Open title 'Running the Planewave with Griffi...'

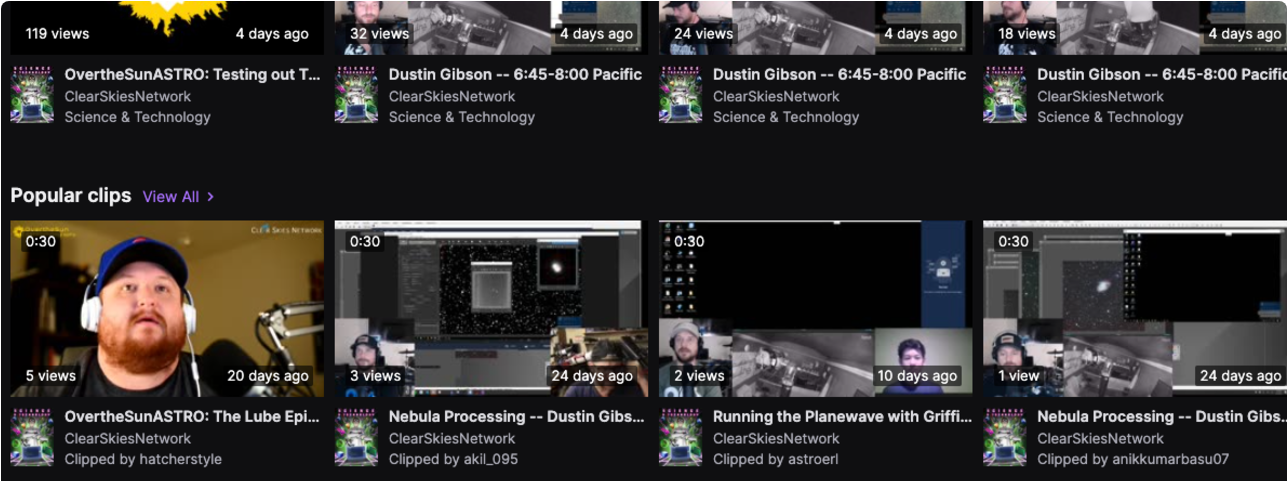click(842, 416)
